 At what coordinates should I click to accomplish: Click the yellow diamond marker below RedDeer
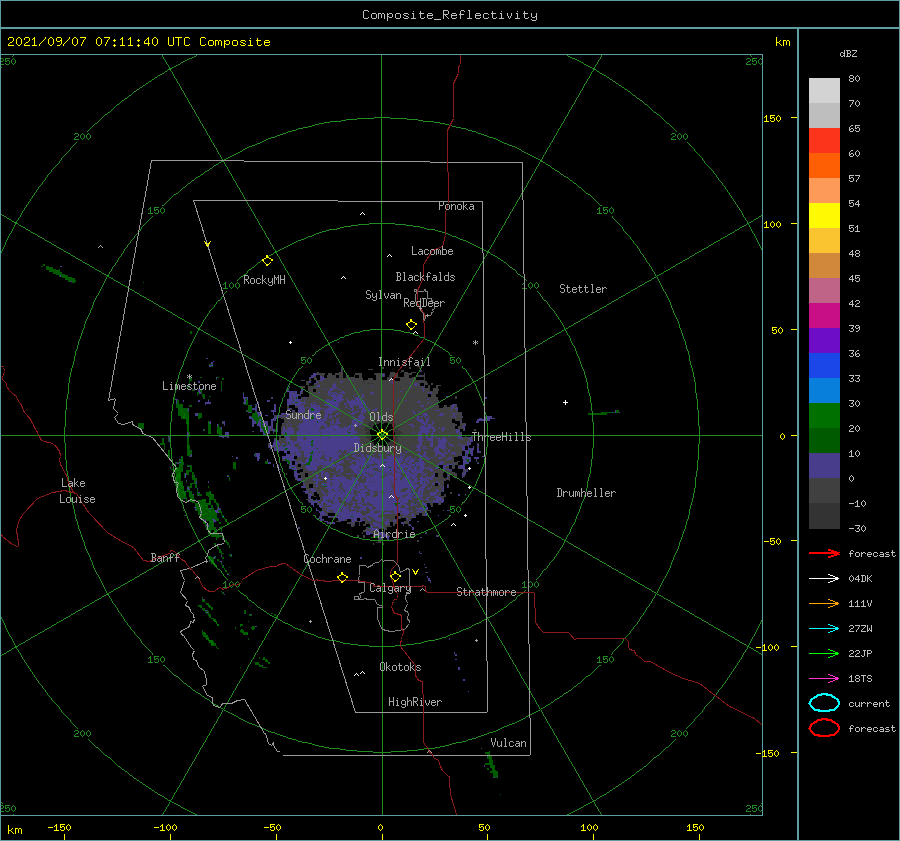[412, 325]
